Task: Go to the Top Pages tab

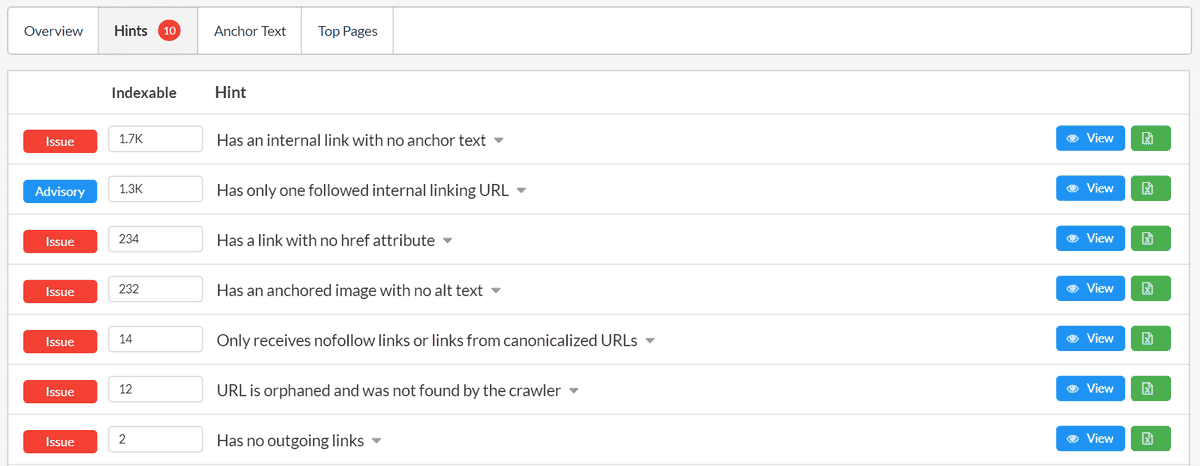Action: pyautogui.click(x=348, y=31)
